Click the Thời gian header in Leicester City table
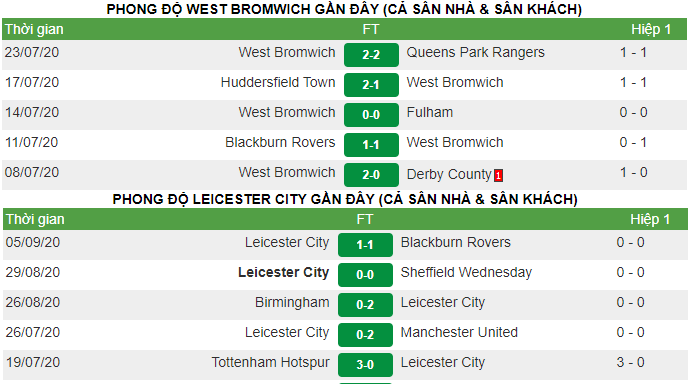The height and width of the screenshot is (385, 694). click(x=35, y=219)
